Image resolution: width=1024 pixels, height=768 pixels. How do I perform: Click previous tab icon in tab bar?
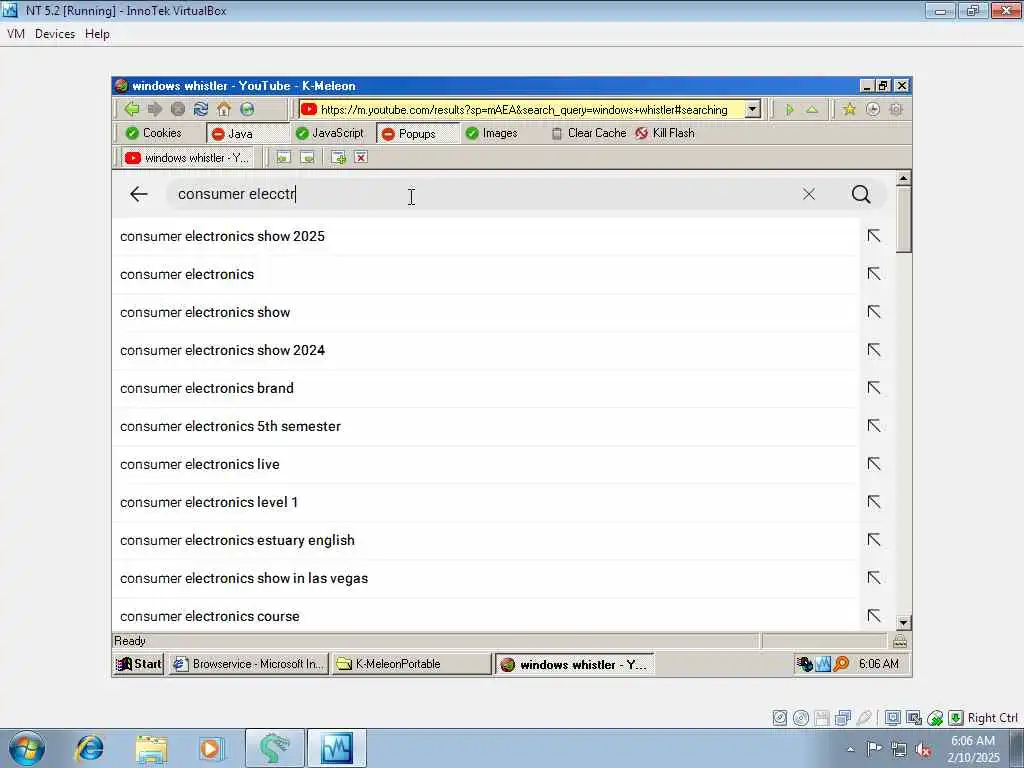[283, 157]
